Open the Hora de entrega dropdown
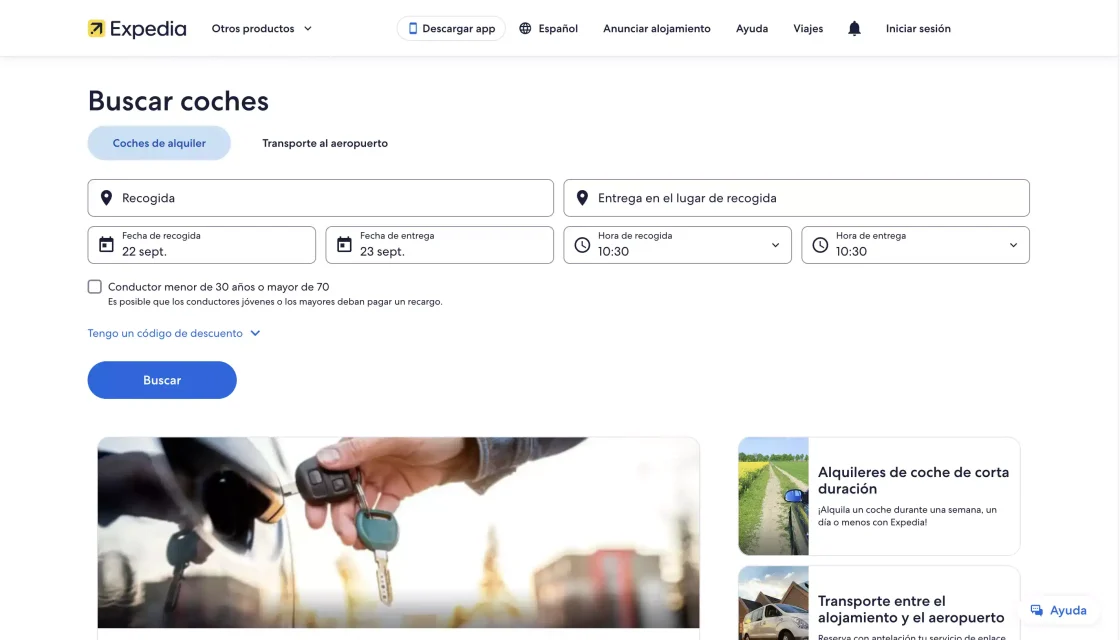Screen dimensions: 1120x640 [x=915, y=245]
